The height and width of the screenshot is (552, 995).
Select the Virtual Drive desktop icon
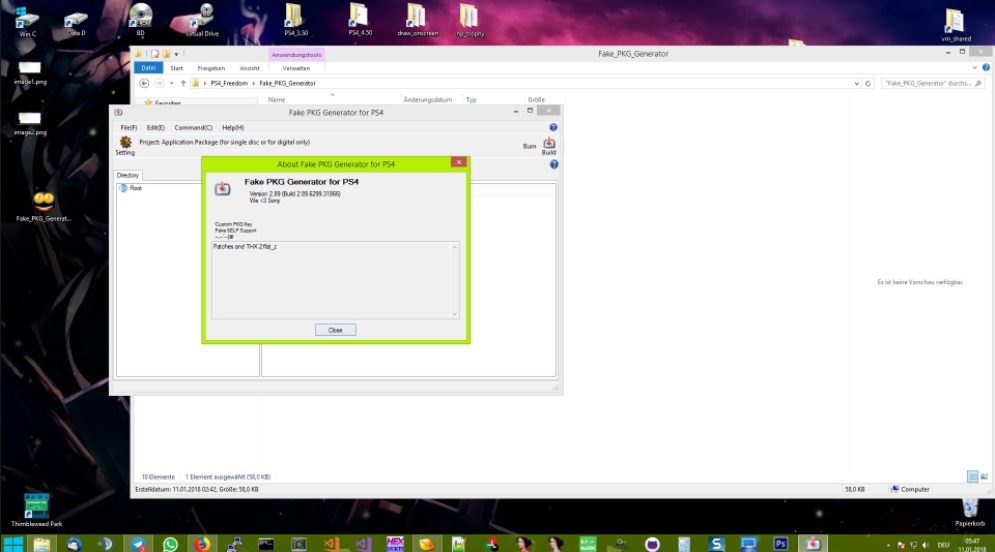(202, 20)
